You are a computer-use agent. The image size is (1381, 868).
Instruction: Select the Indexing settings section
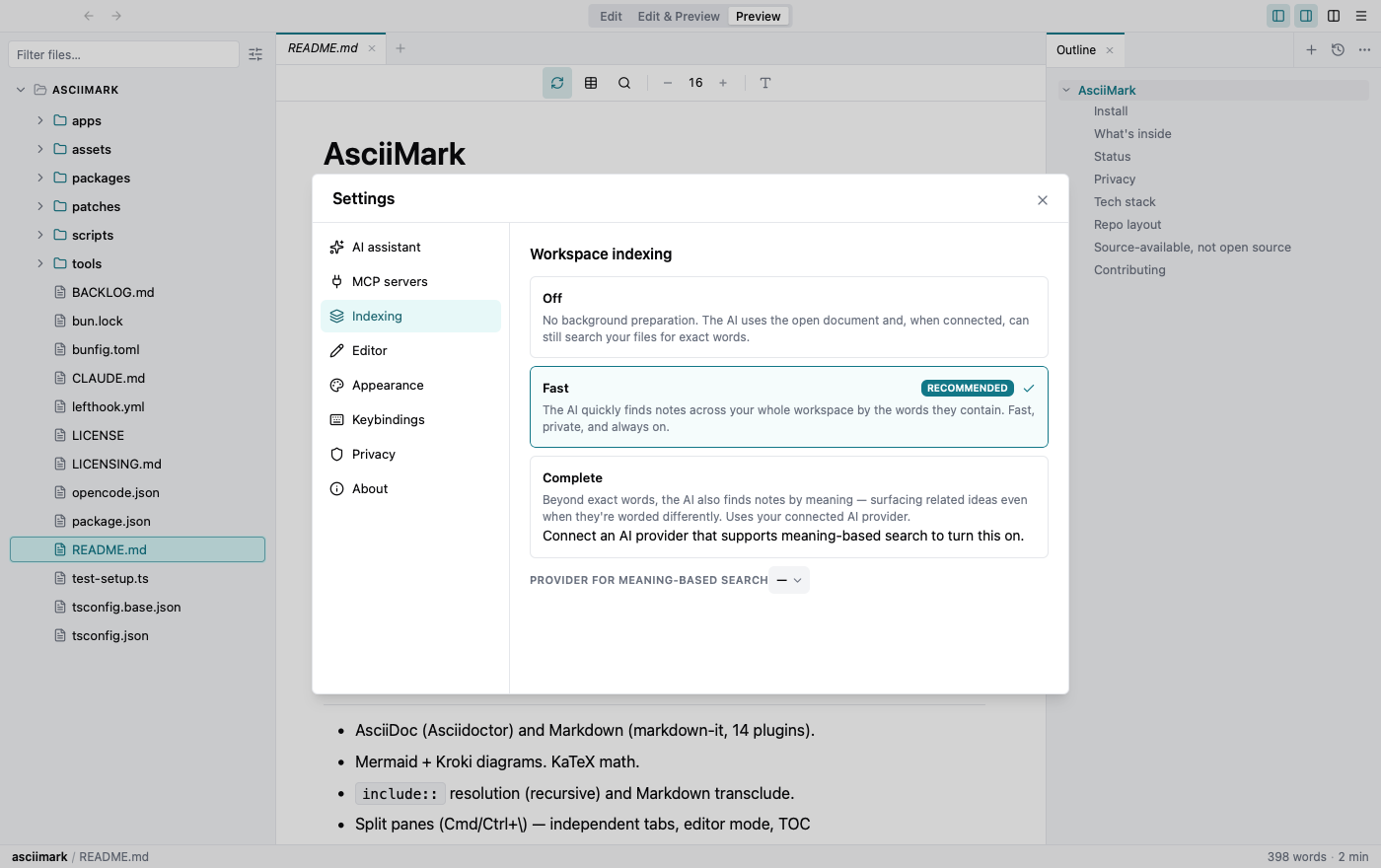[x=410, y=317]
